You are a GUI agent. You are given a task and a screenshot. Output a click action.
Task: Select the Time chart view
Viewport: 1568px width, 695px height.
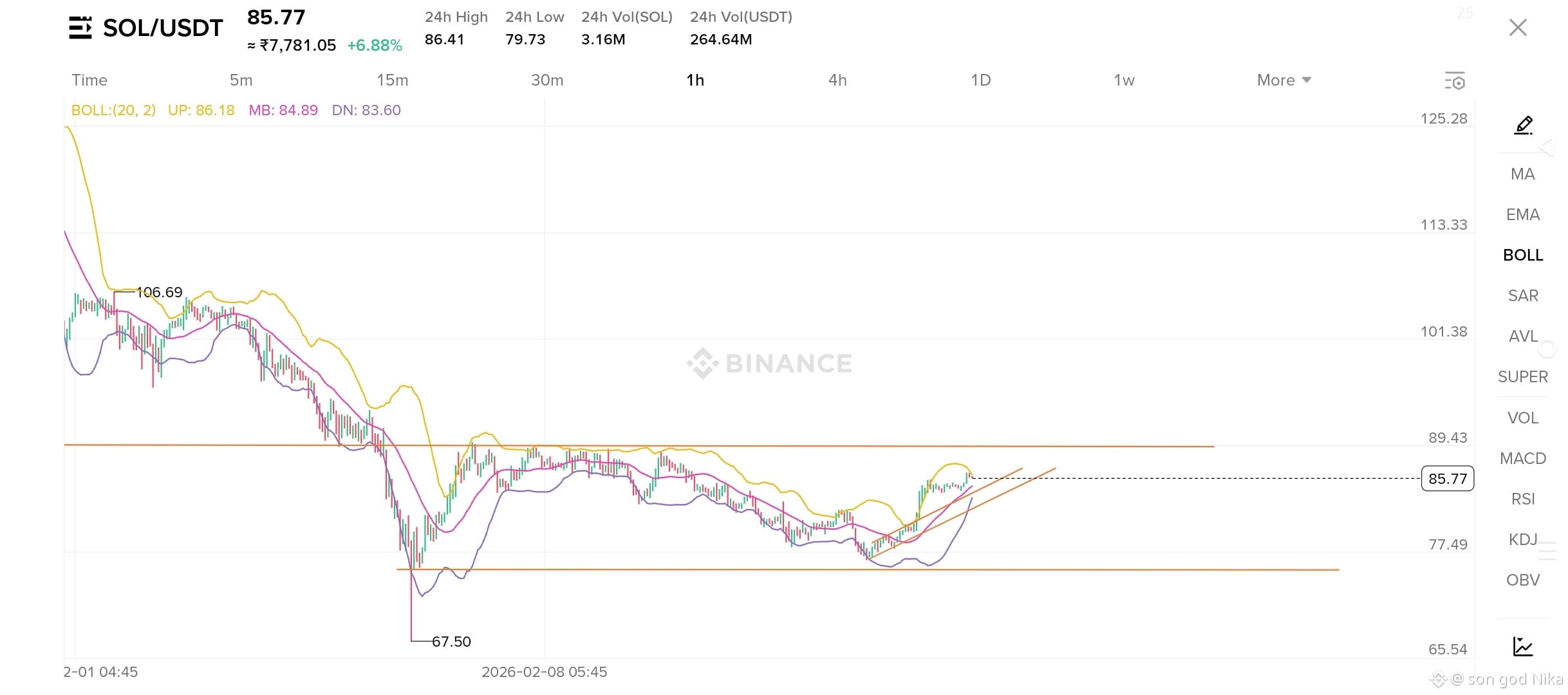[x=89, y=80]
